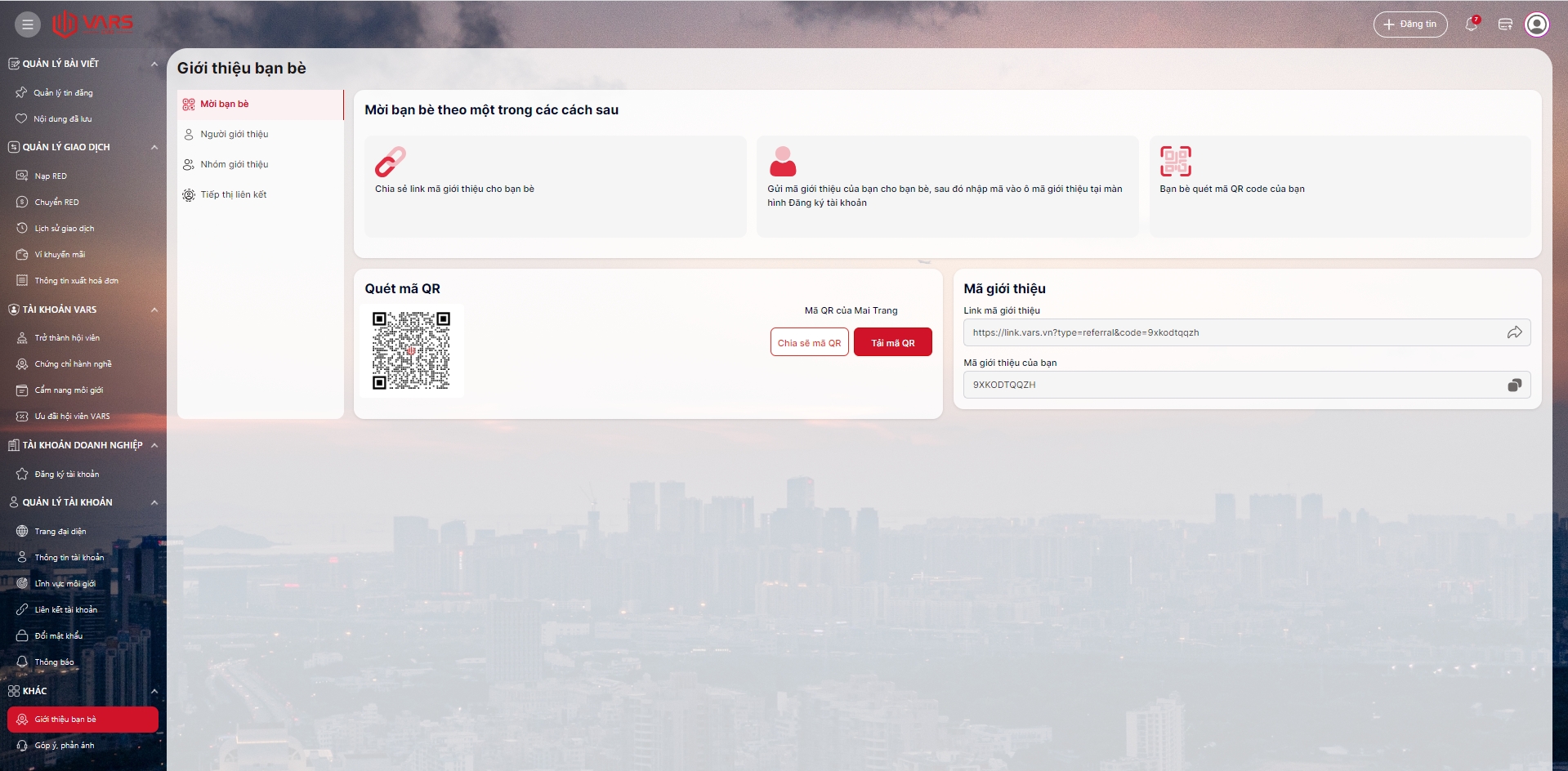Click the VARS logo

pos(92,24)
